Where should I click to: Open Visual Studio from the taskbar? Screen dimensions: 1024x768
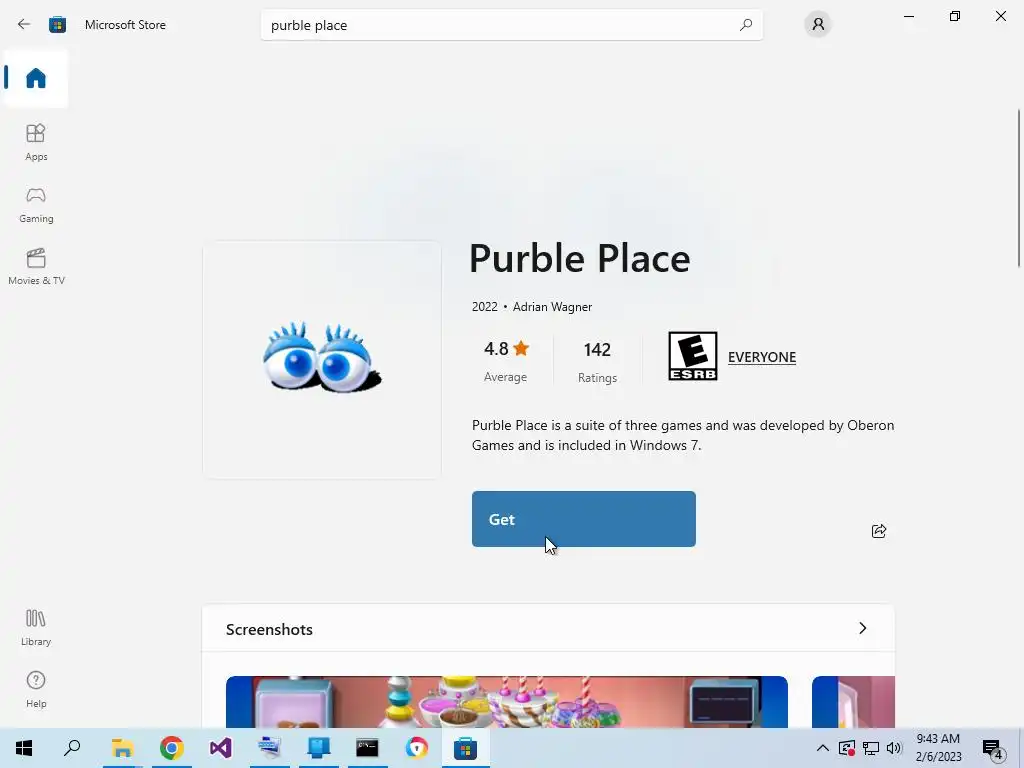tap(221, 748)
